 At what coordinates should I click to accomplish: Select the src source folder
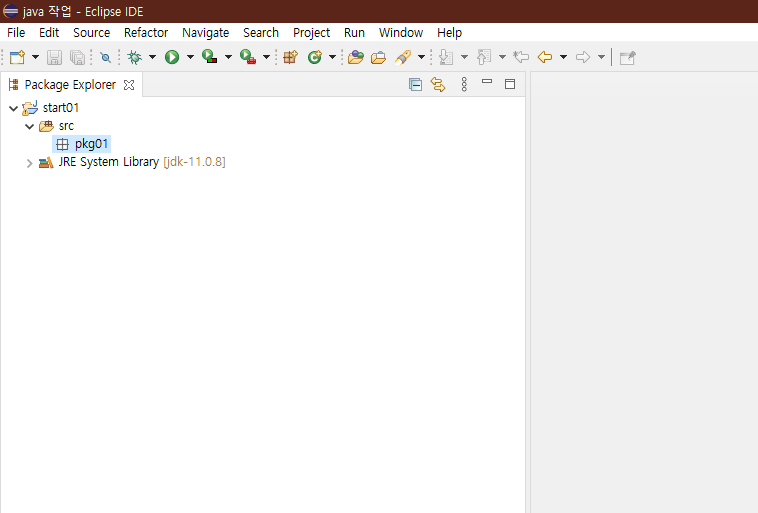66,126
